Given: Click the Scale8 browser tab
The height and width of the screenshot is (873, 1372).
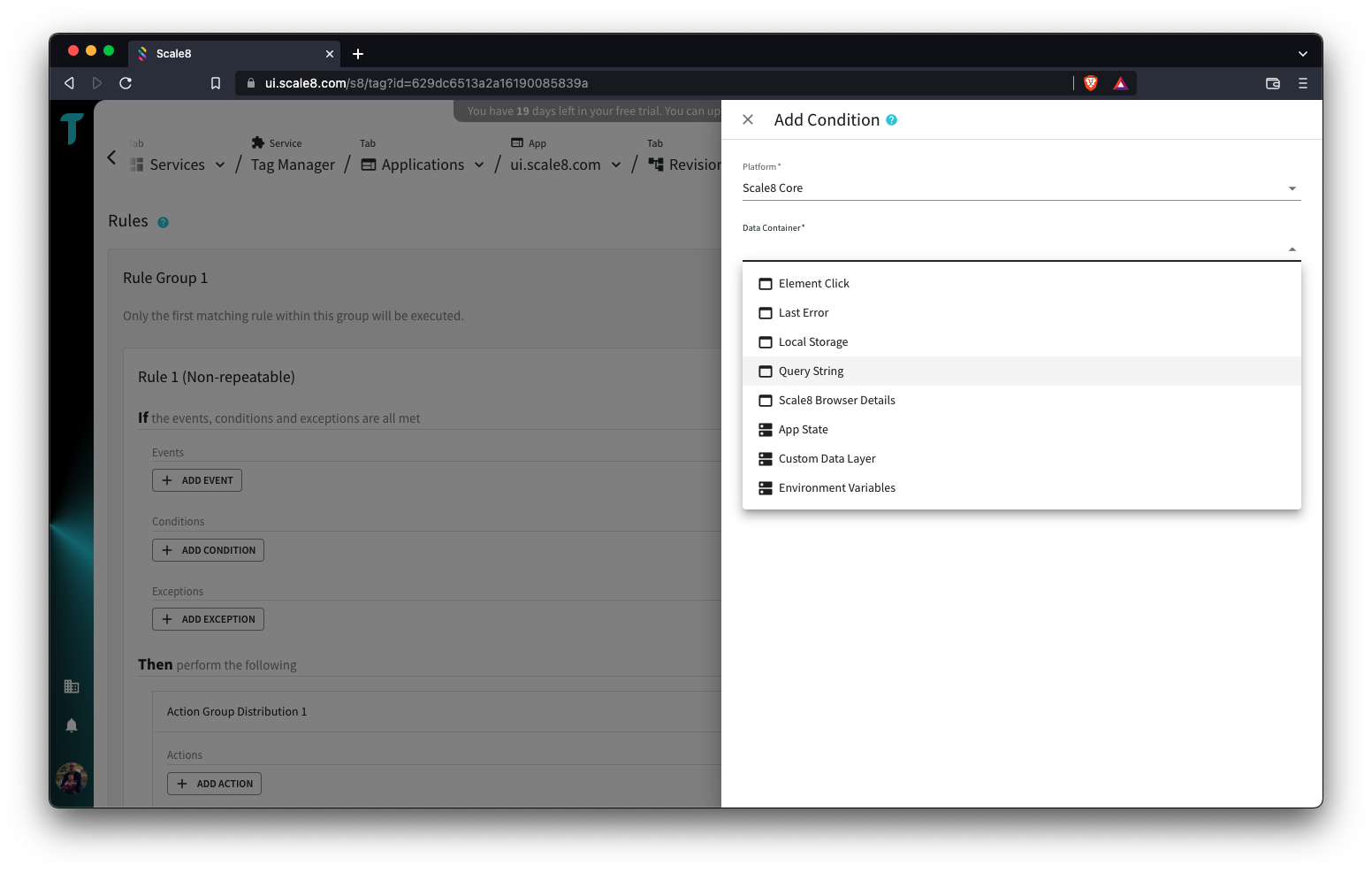Looking at the screenshot, I should (x=234, y=54).
